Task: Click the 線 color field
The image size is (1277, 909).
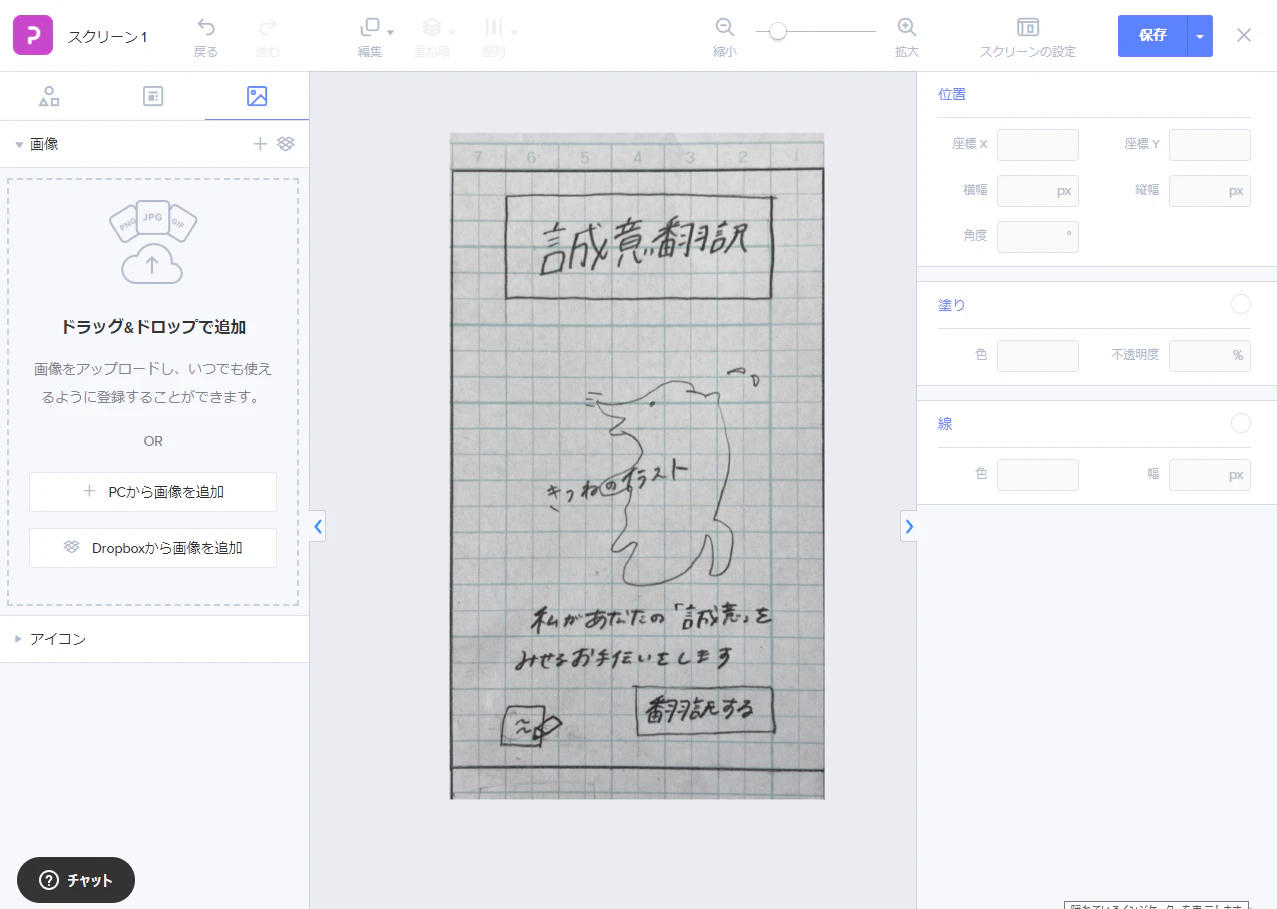Action: click(1038, 475)
